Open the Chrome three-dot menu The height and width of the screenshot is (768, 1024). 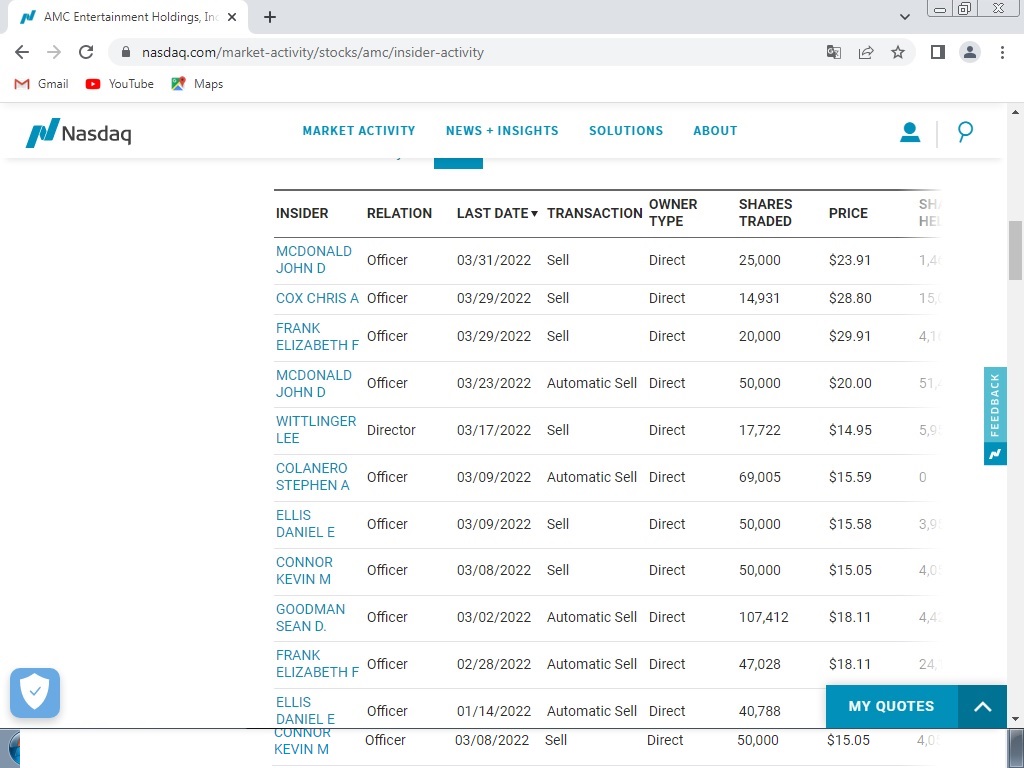(1002, 52)
